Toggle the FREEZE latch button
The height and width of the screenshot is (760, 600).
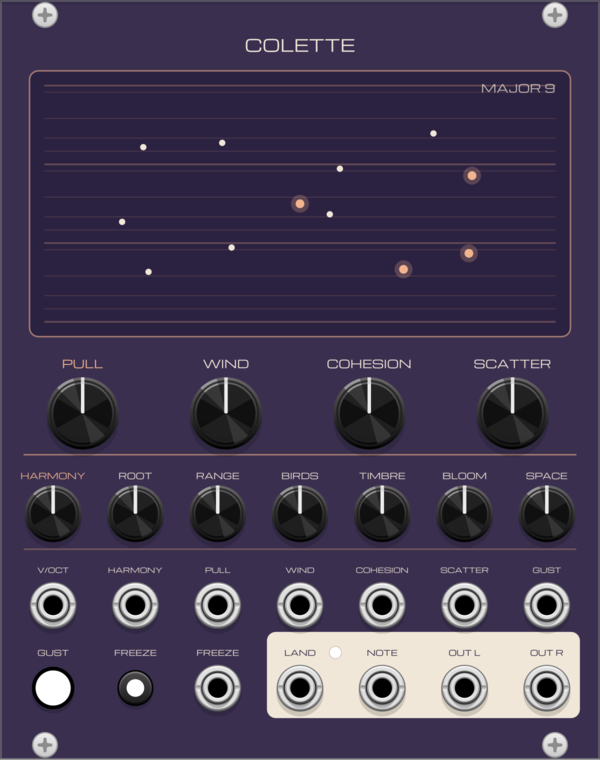pos(135,687)
